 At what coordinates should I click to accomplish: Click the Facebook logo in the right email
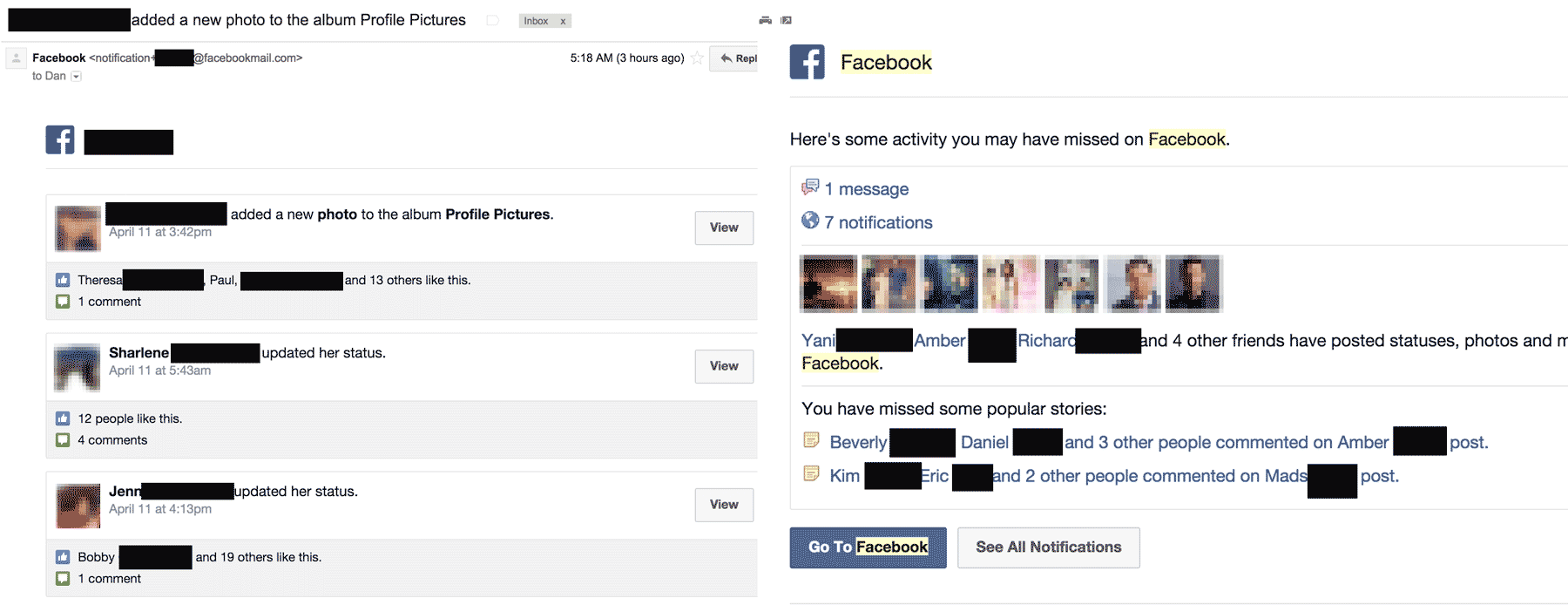(x=808, y=62)
